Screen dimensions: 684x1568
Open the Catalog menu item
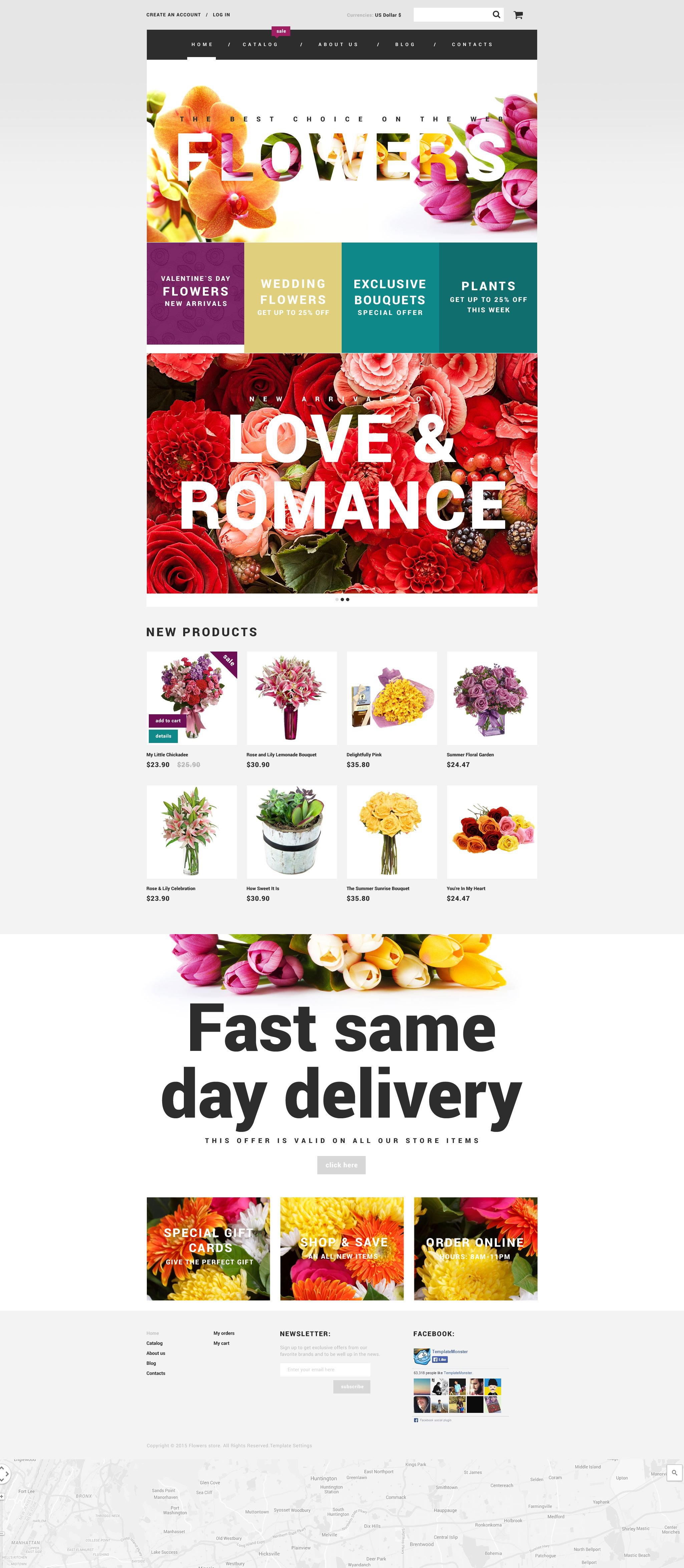point(261,44)
